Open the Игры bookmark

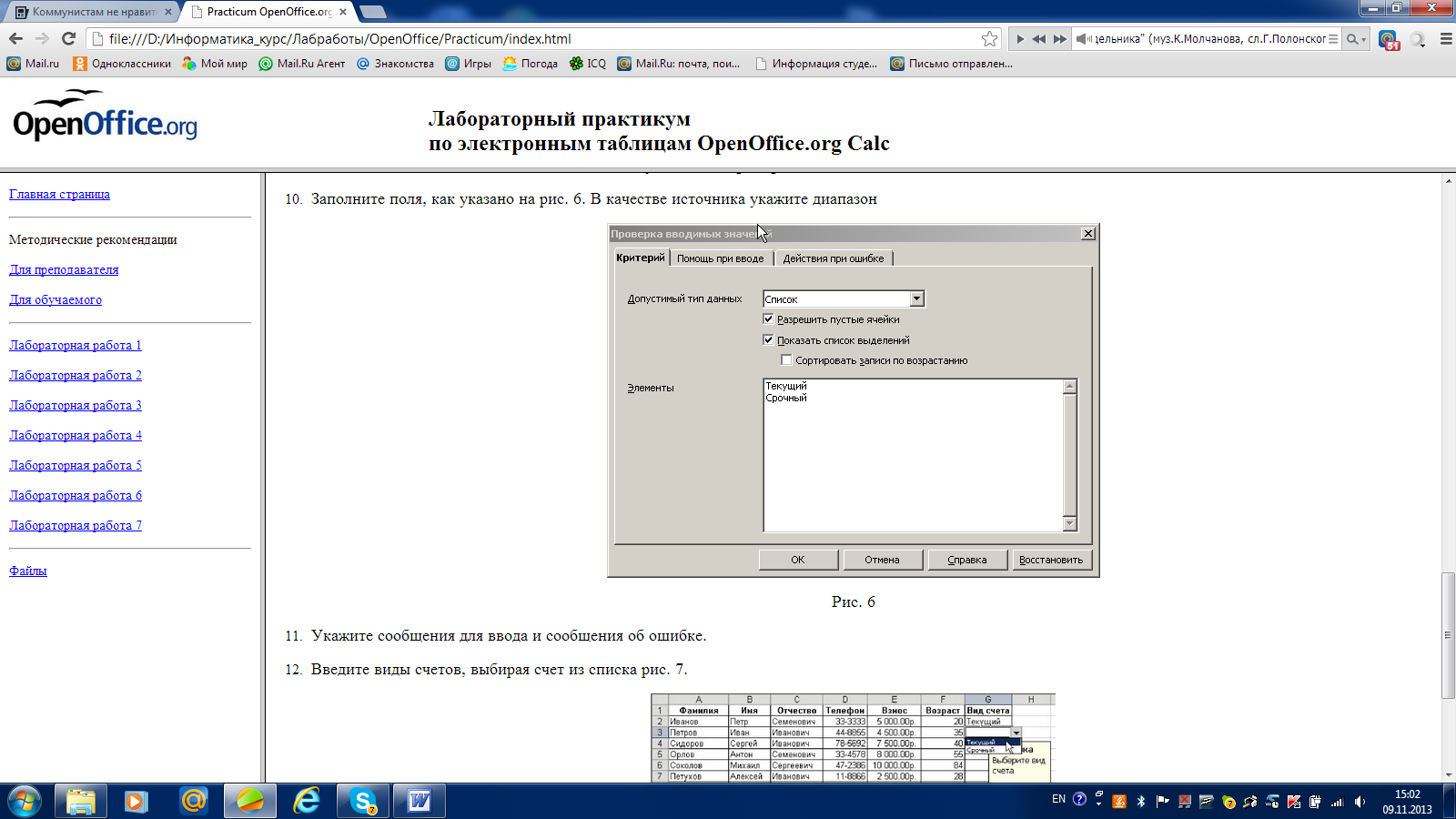coord(468,64)
